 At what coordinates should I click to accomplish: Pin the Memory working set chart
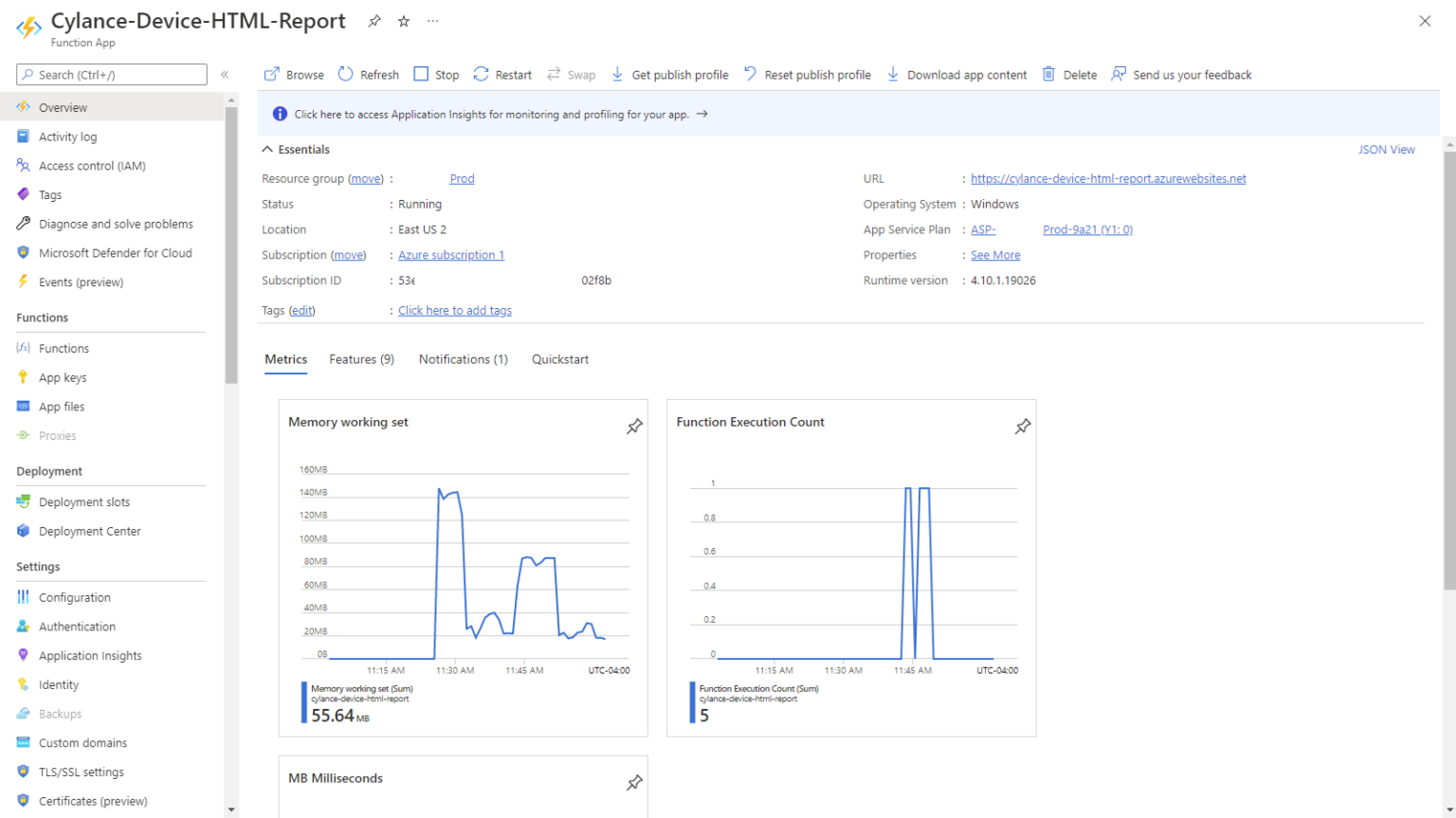634,427
